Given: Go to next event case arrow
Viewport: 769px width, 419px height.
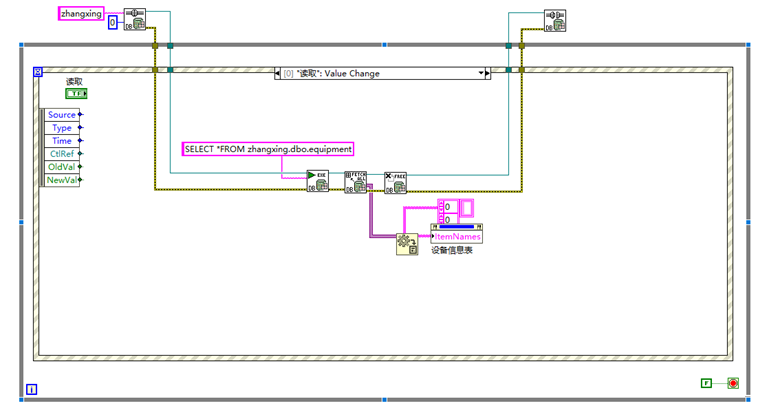Looking at the screenshot, I should pyautogui.click(x=487, y=74).
